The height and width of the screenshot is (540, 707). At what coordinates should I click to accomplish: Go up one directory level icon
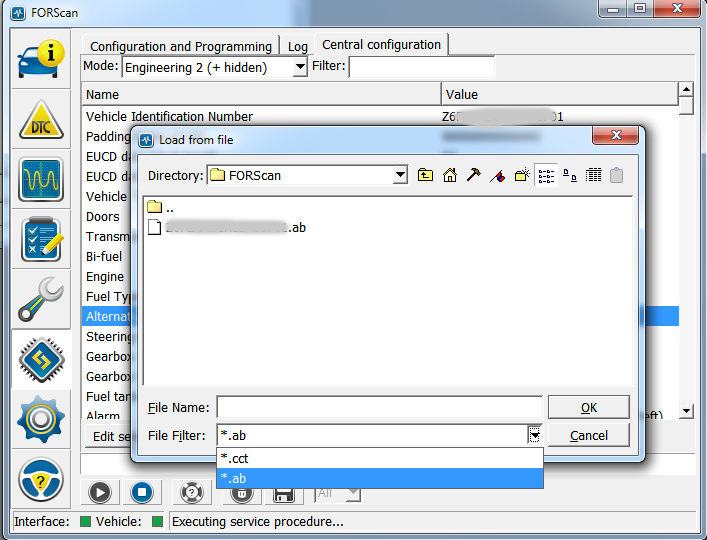pos(425,175)
